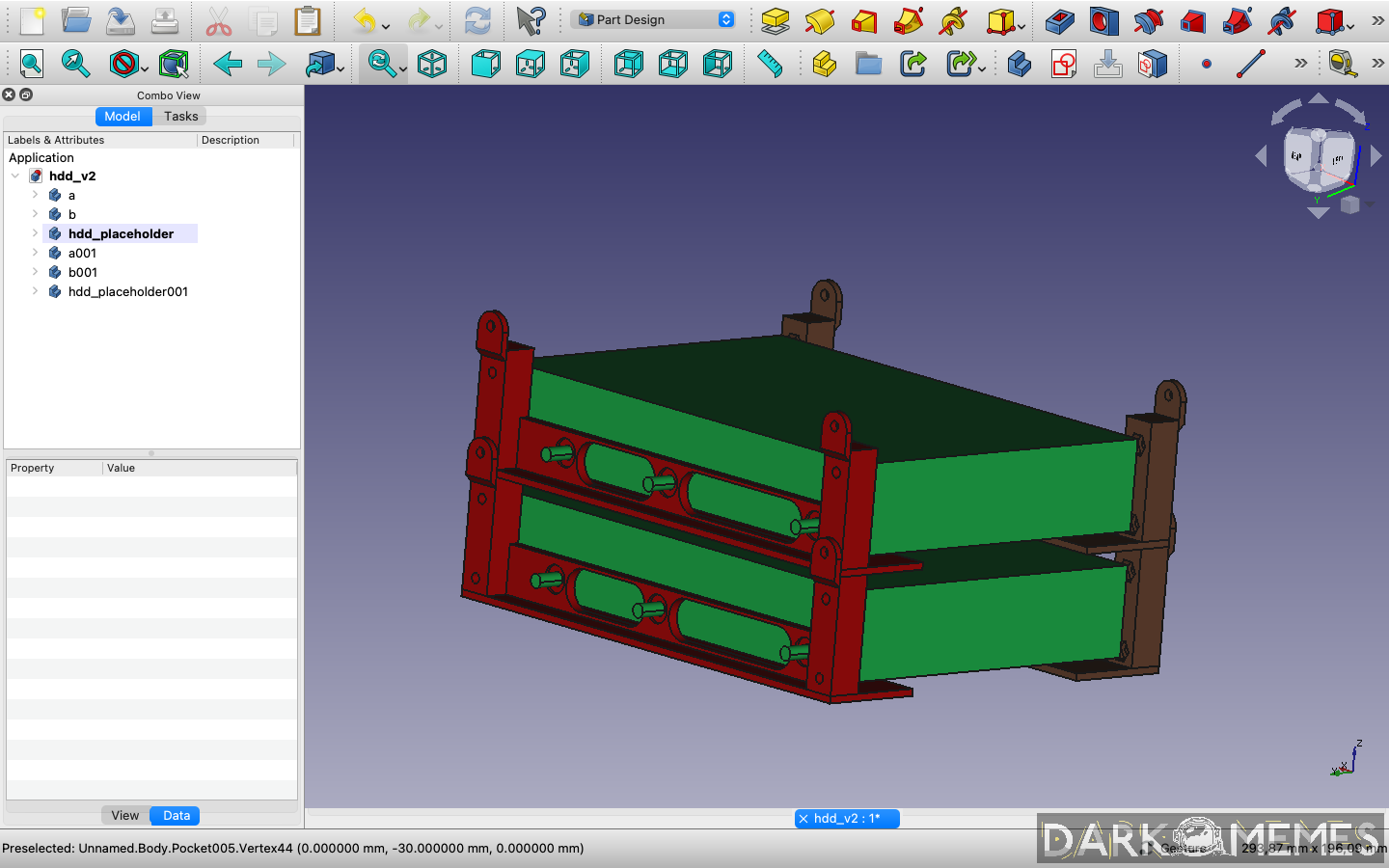Select the Groove tool
1389x868 pixels.
tap(1148, 20)
